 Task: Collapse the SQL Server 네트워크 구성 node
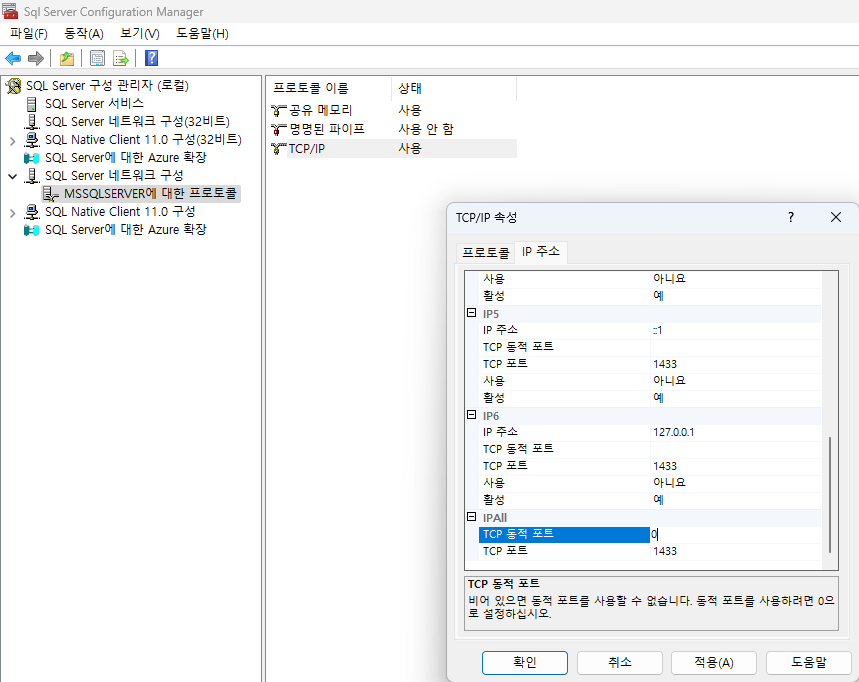(13, 176)
